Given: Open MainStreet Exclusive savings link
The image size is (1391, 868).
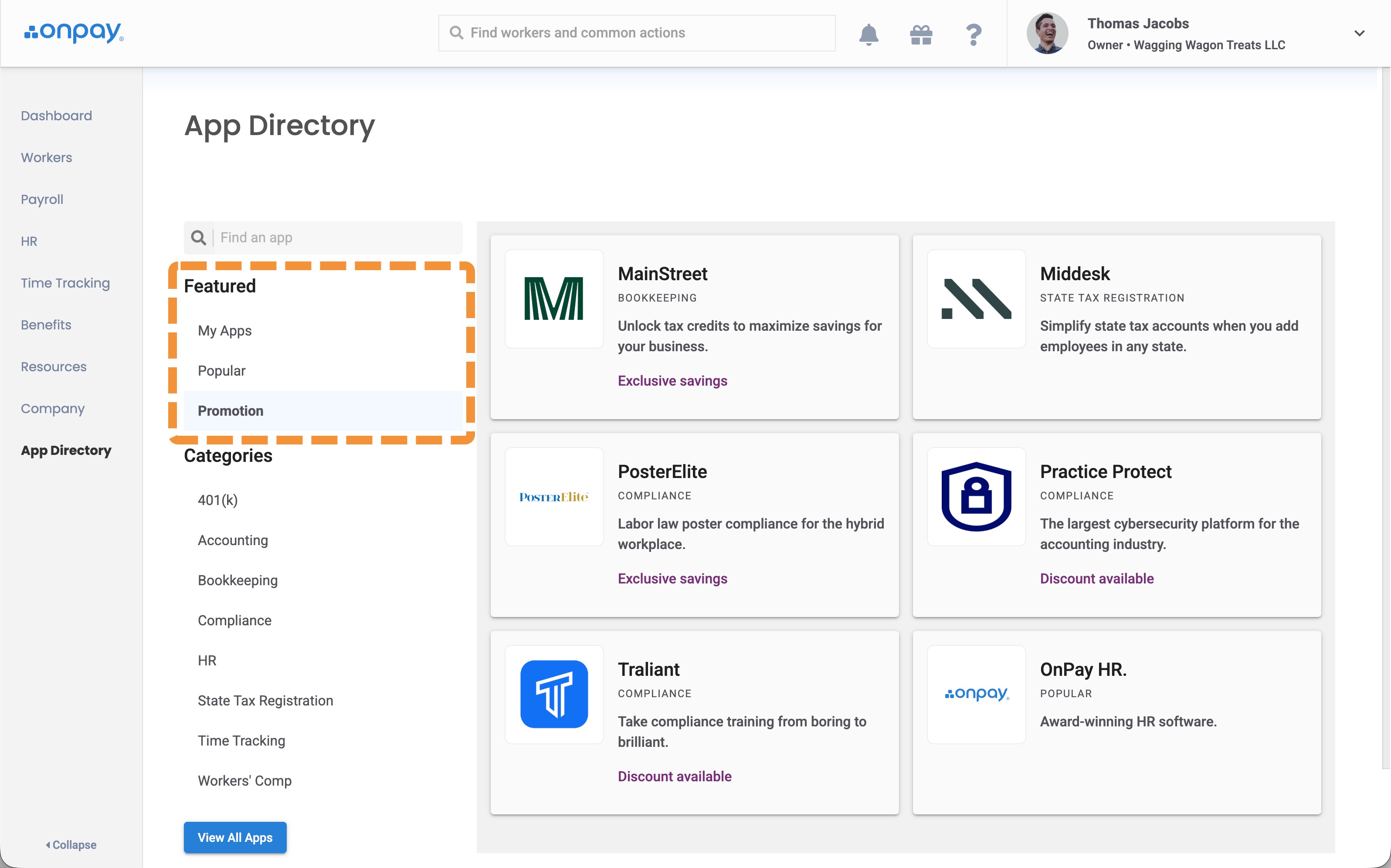Looking at the screenshot, I should pos(672,380).
